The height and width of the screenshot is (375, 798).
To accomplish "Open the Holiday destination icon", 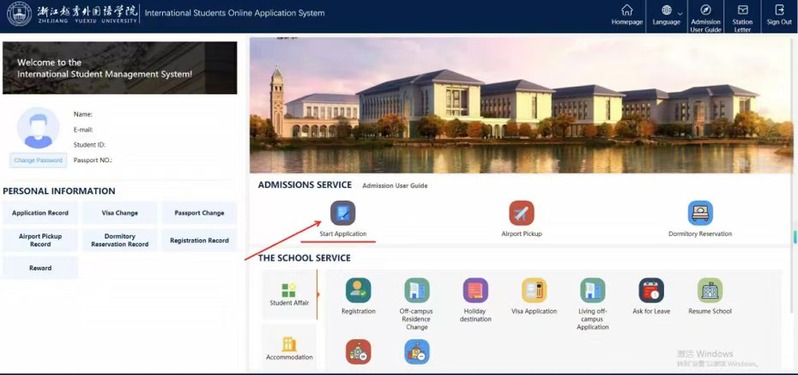I will (475, 291).
